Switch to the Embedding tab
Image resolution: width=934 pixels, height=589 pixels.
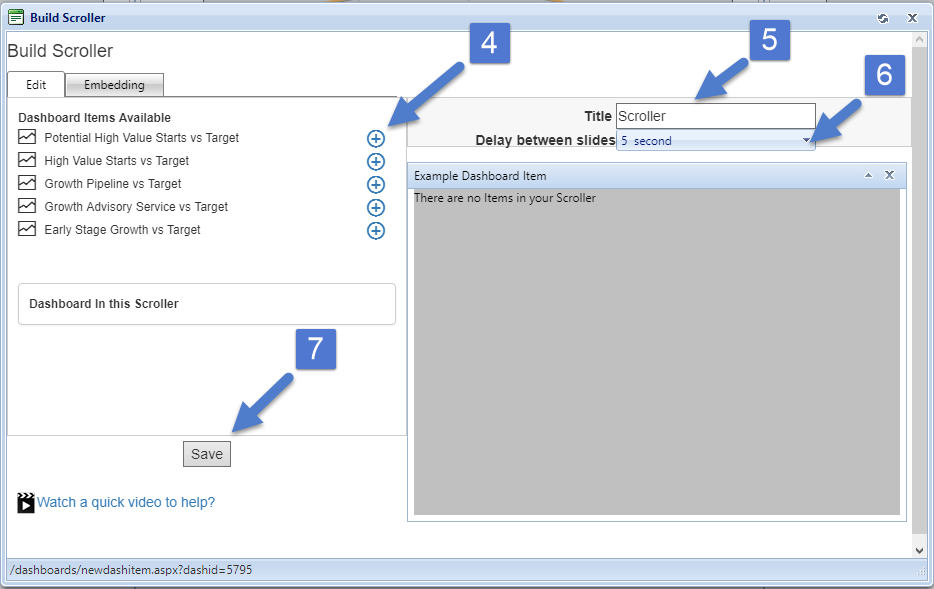tap(114, 85)
